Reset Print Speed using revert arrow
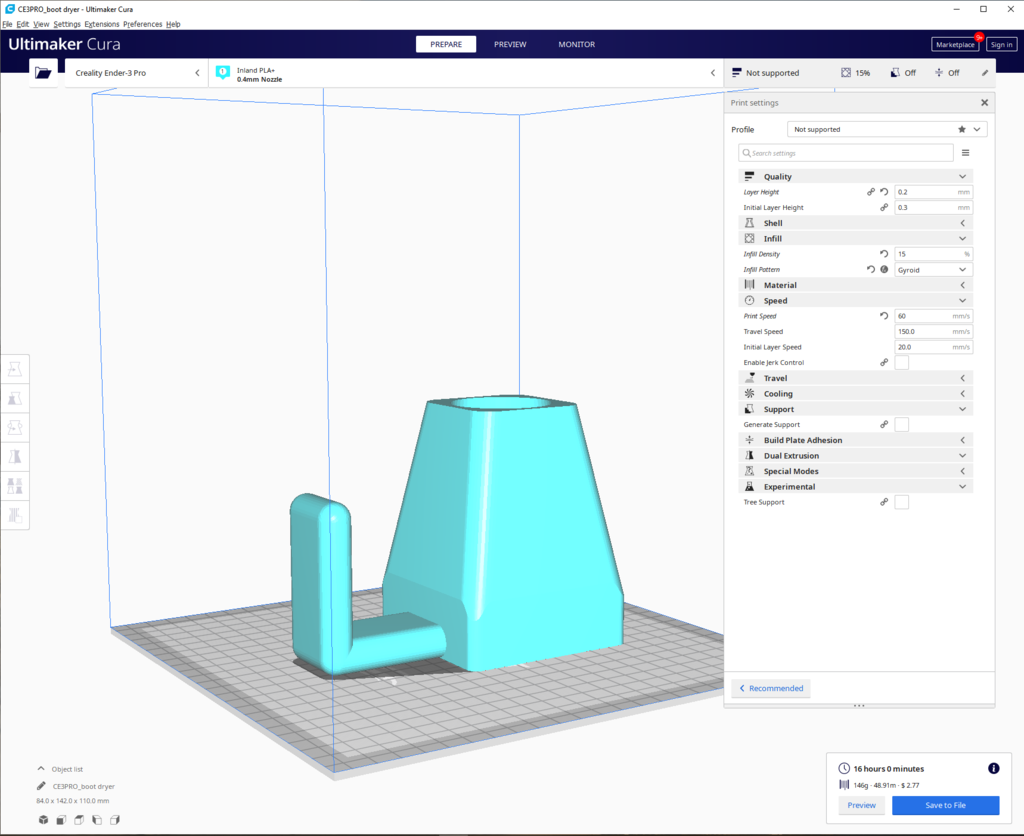This screenshot has height=836, width=1024. pyautogui.click(x=884, y=316)
